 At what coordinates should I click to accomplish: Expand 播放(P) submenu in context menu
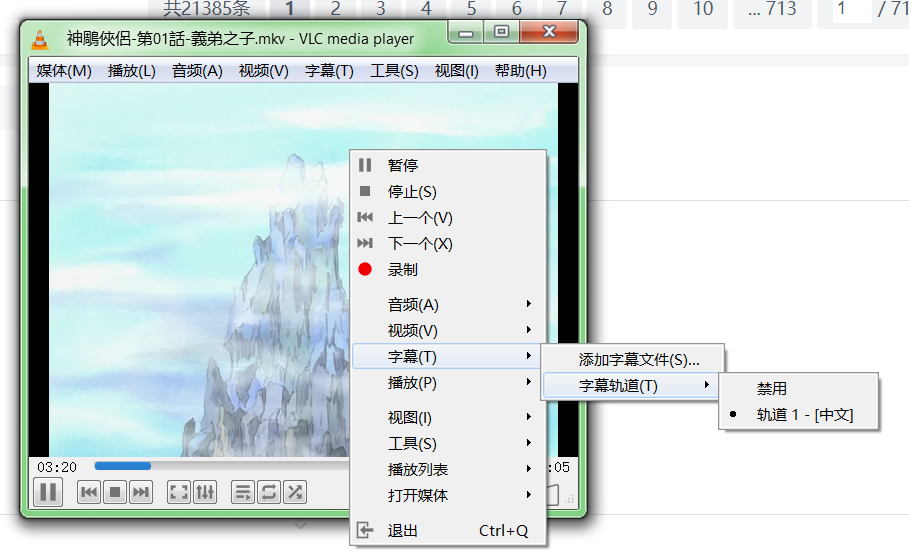click(x=448, y=383)
